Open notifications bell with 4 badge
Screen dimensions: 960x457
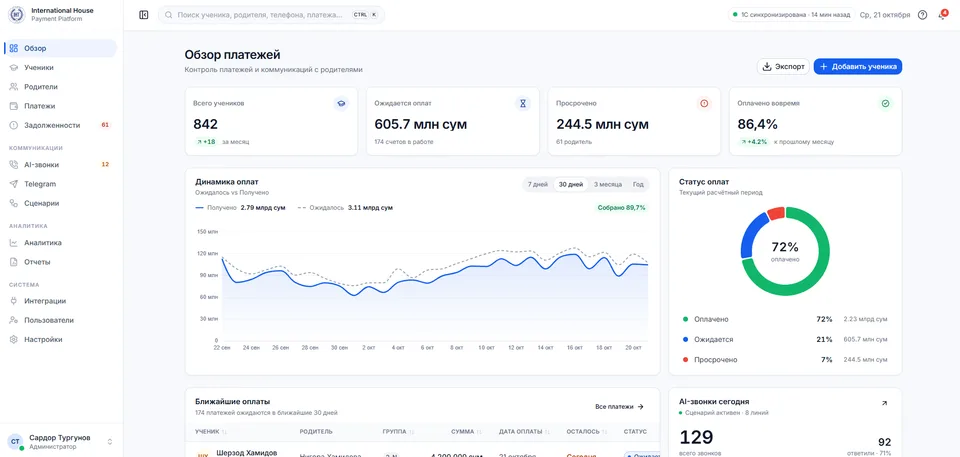[x=942, y=15]
